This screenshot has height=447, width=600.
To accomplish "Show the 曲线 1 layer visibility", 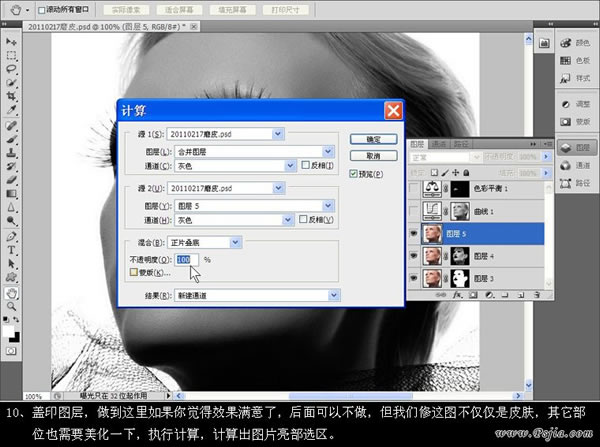I will click(414, 211).
